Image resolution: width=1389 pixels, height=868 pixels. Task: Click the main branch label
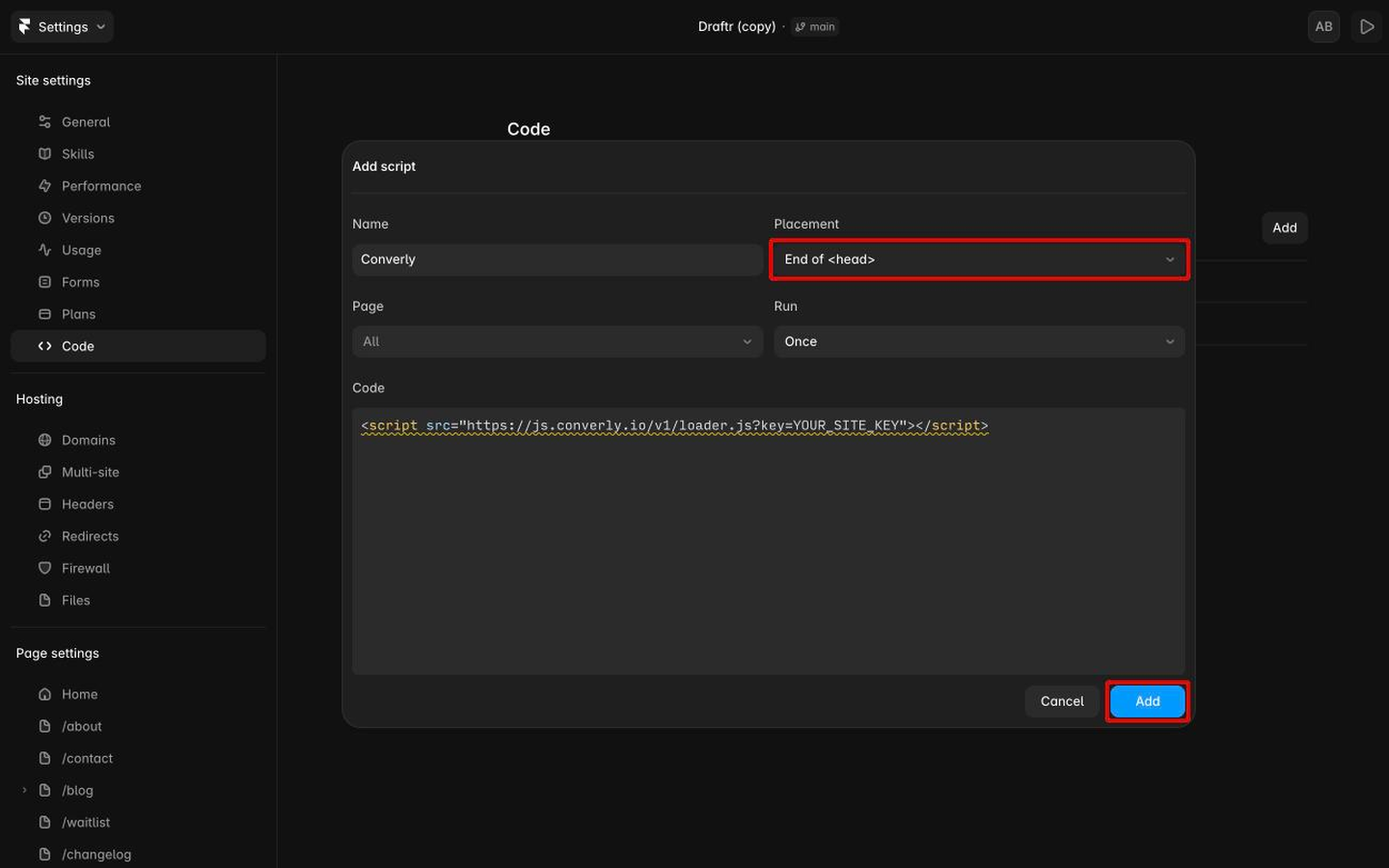tap(815, 27)
